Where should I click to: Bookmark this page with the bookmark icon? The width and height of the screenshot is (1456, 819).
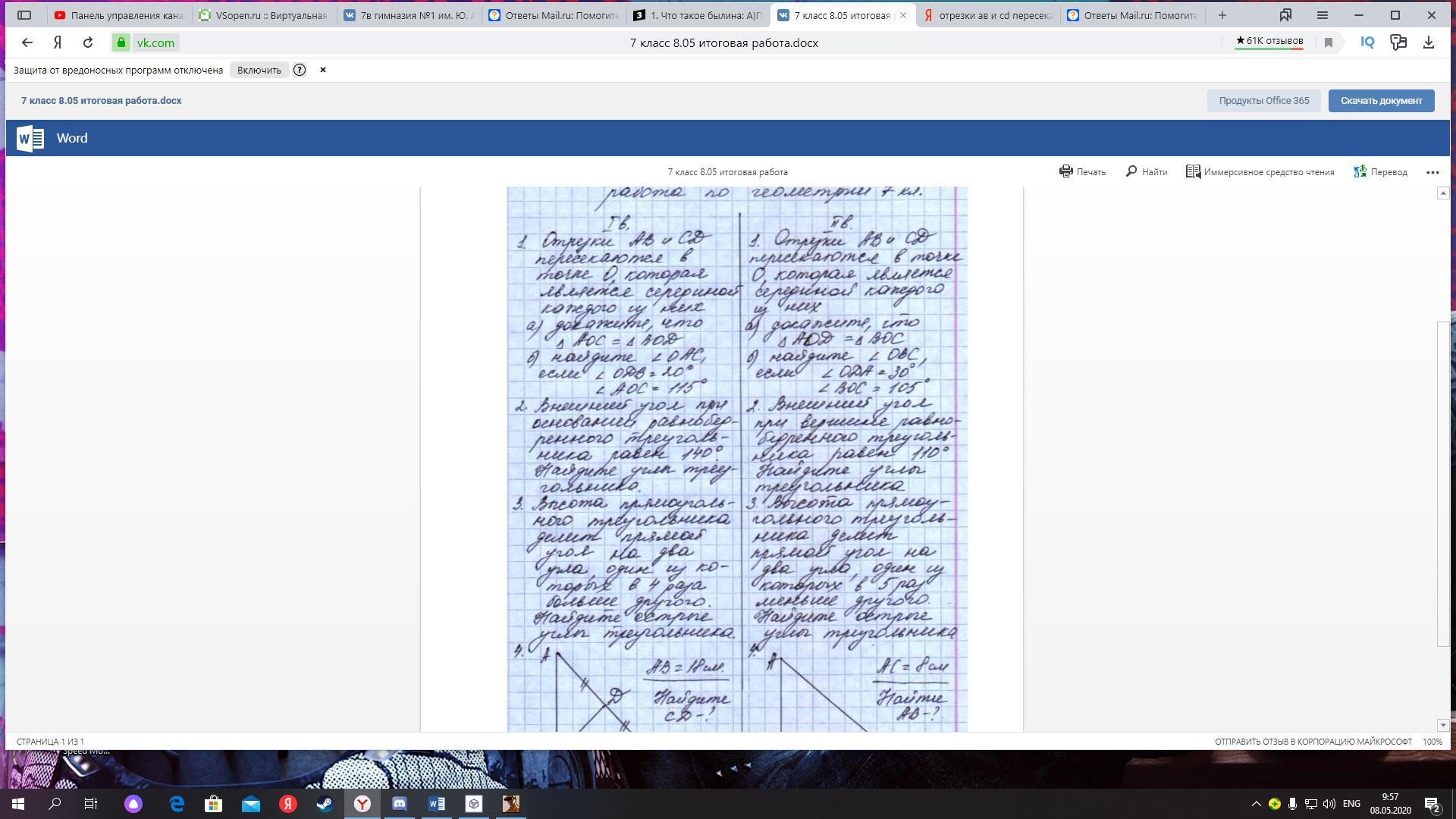[x=1329, y=42]
